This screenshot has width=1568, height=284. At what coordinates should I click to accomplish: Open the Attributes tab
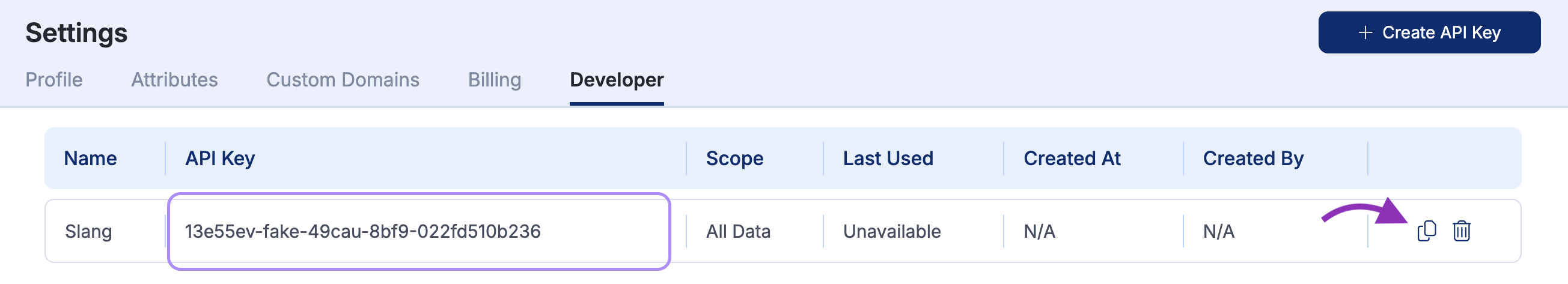click(174, 80)
